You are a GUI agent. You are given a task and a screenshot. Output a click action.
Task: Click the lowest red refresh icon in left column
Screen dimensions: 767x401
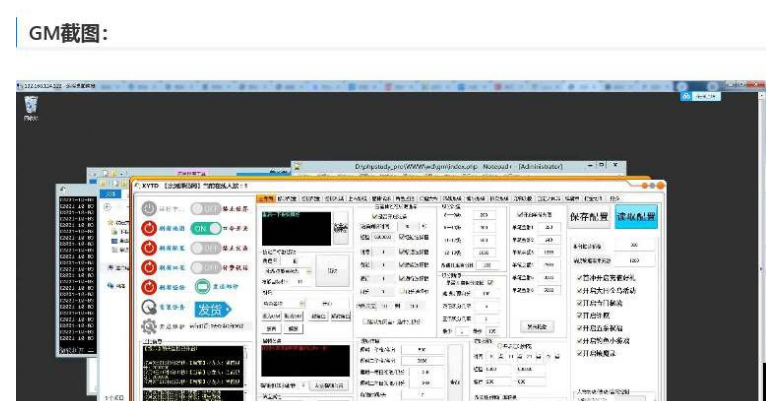tap(149, 287)
